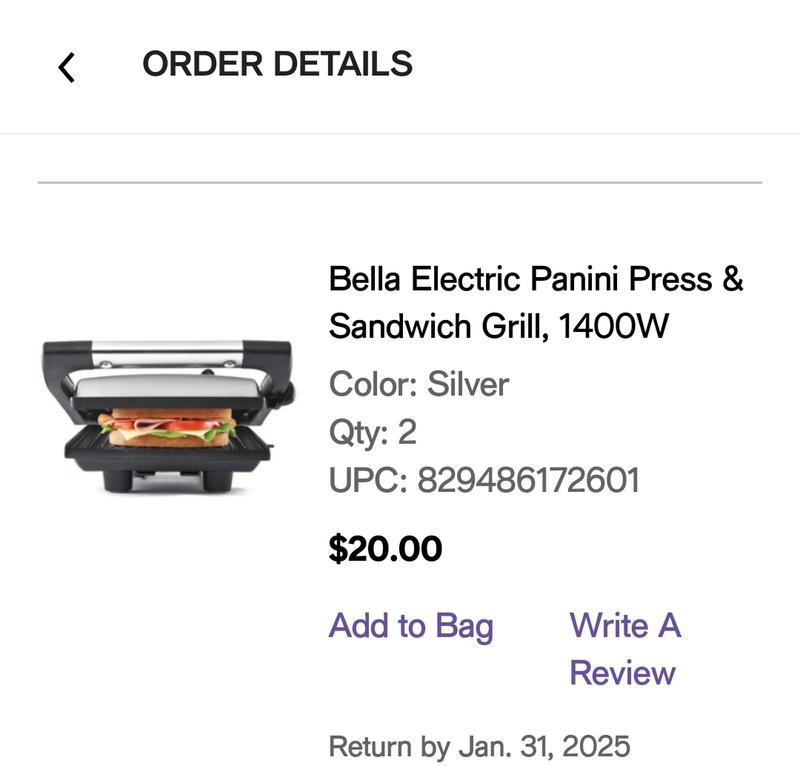Click the horizontal divider line
The width and height of the screenshot is (800, 766).
[400, 183]
